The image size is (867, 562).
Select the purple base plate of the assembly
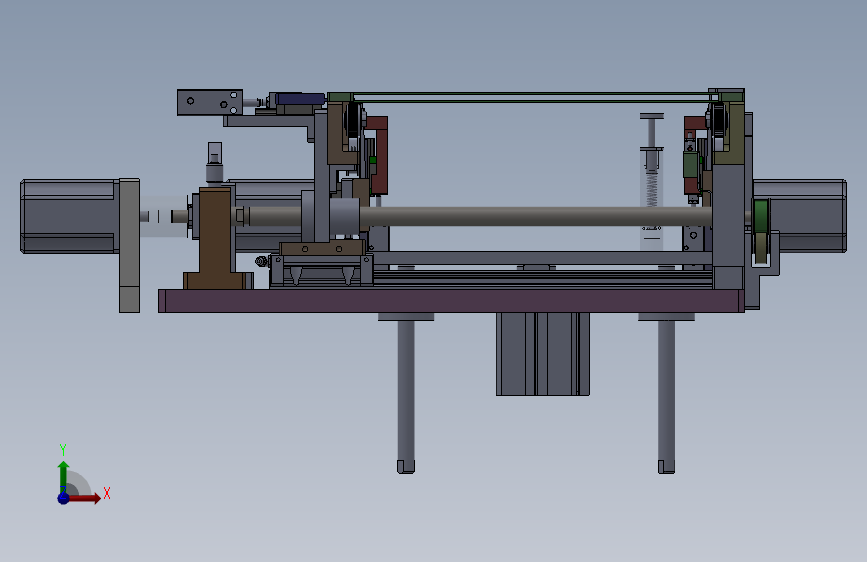click(x=451, y=301)
